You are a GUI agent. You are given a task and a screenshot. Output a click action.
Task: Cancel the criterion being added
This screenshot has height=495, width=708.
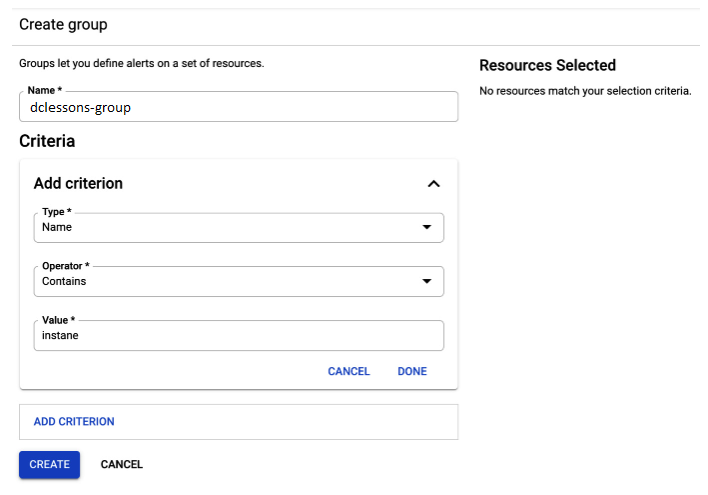pos(349,371)
